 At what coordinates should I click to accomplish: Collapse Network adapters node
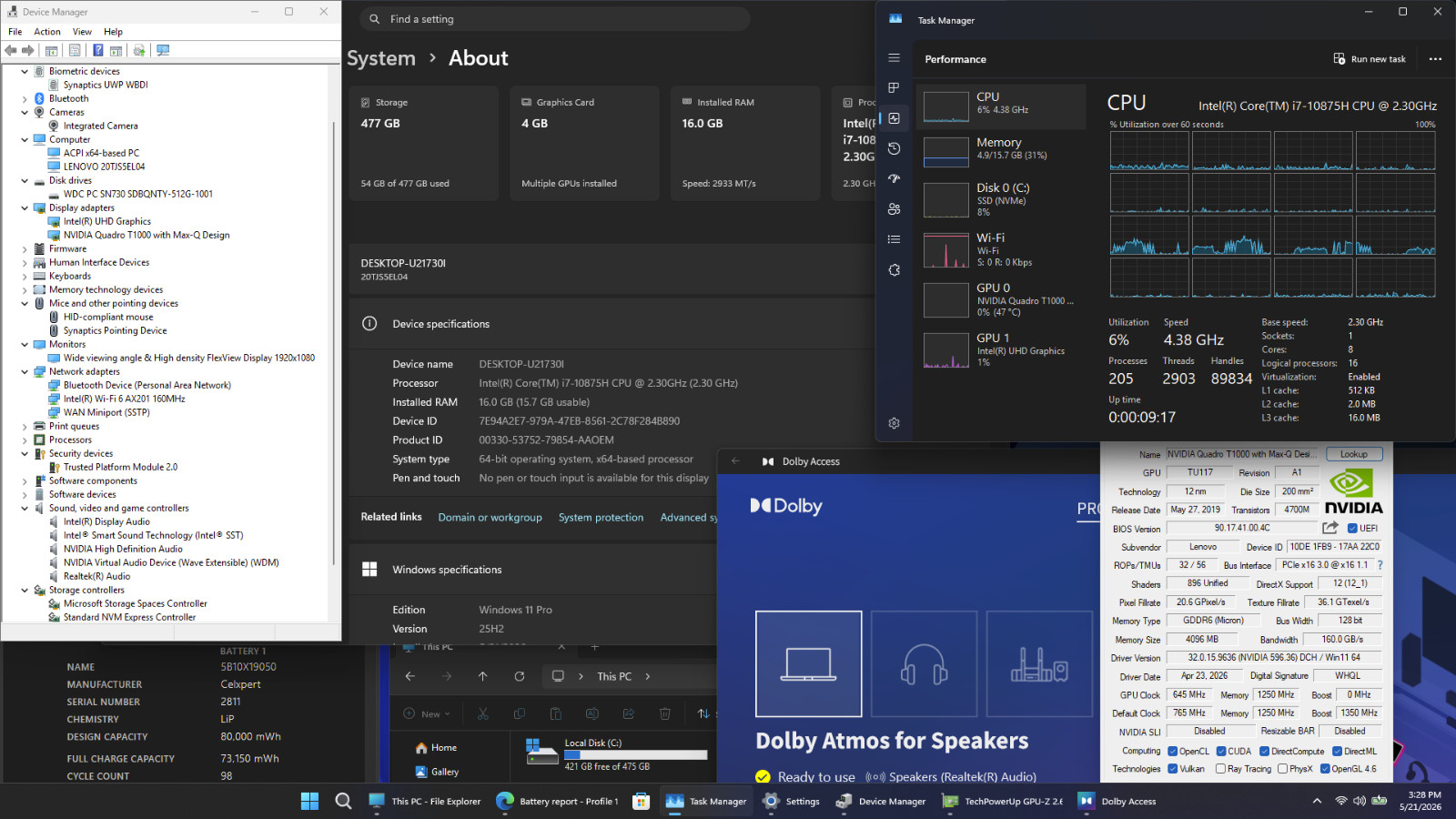25,371
